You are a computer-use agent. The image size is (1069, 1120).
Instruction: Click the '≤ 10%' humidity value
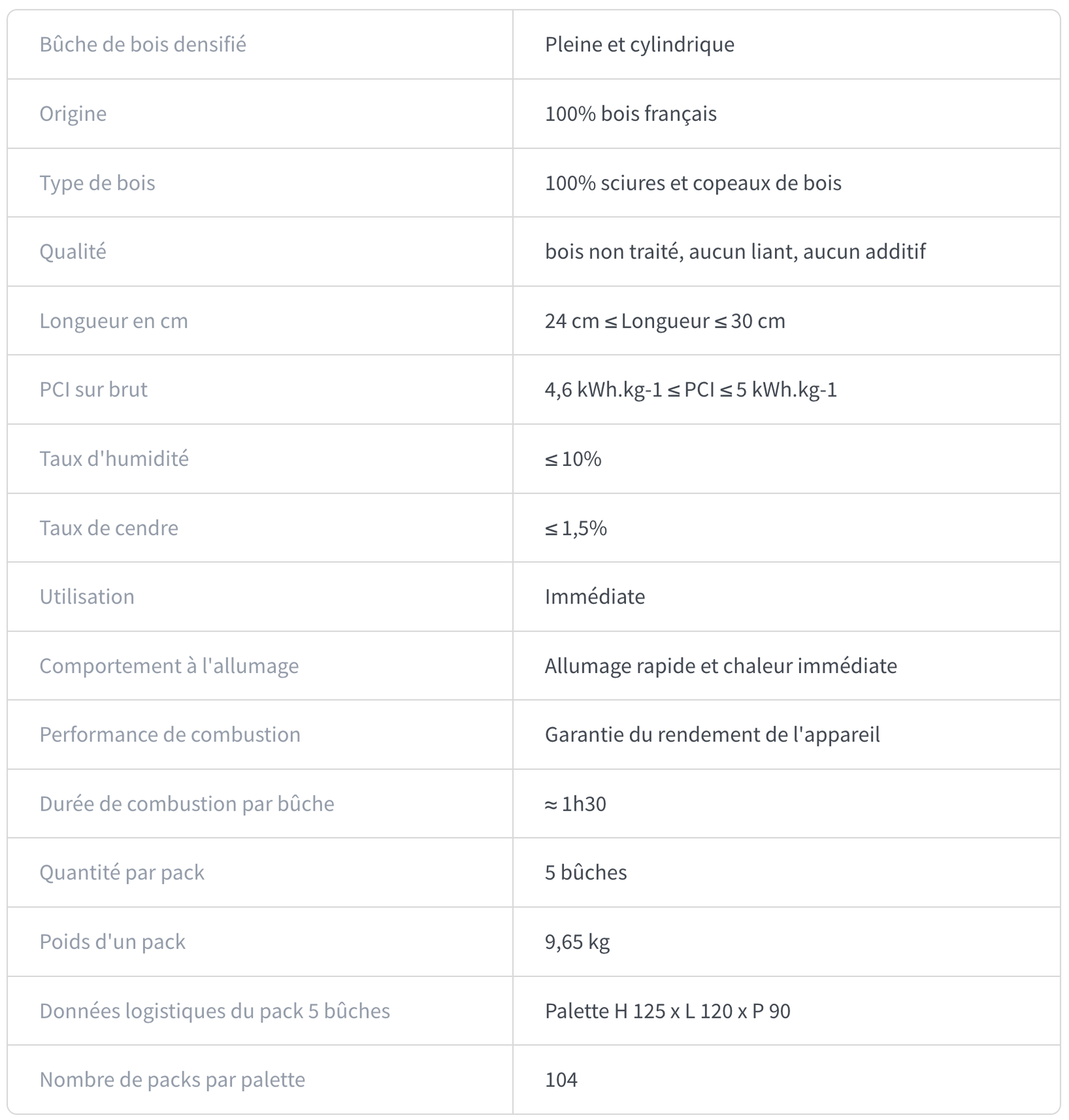click(x=573, y=458)
